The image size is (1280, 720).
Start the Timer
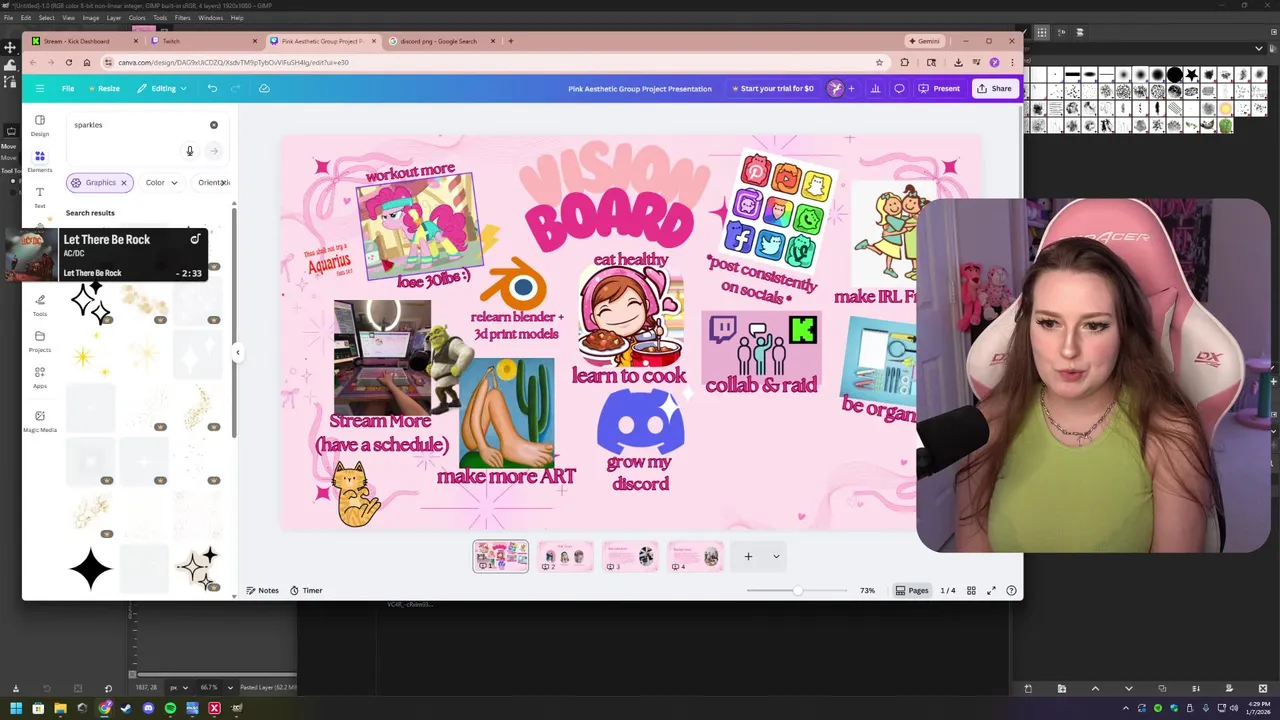306,590
